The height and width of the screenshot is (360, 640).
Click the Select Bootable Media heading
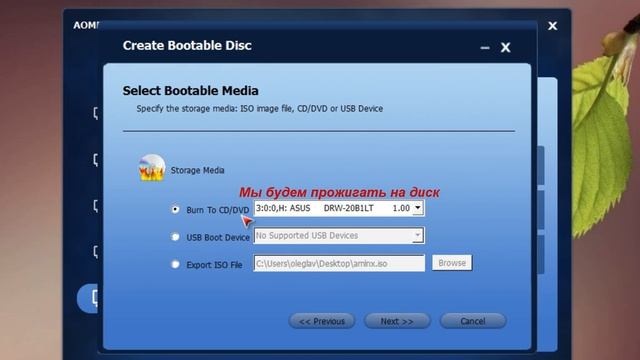(x=191, y=91)
